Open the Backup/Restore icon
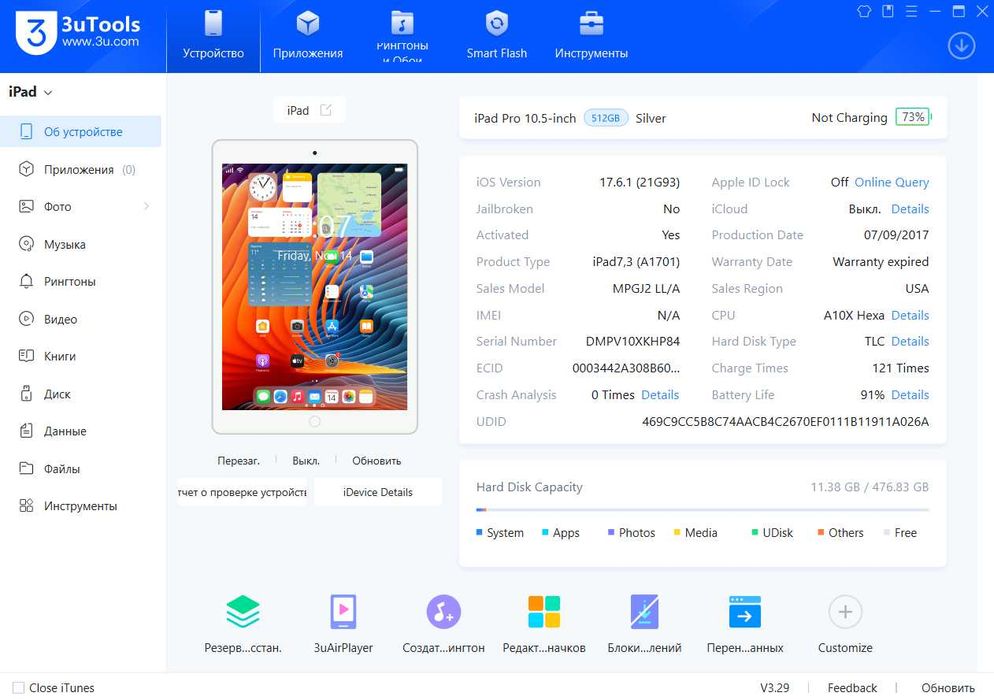This screenshot has width=994, height=699. click(x=243, y=612)
